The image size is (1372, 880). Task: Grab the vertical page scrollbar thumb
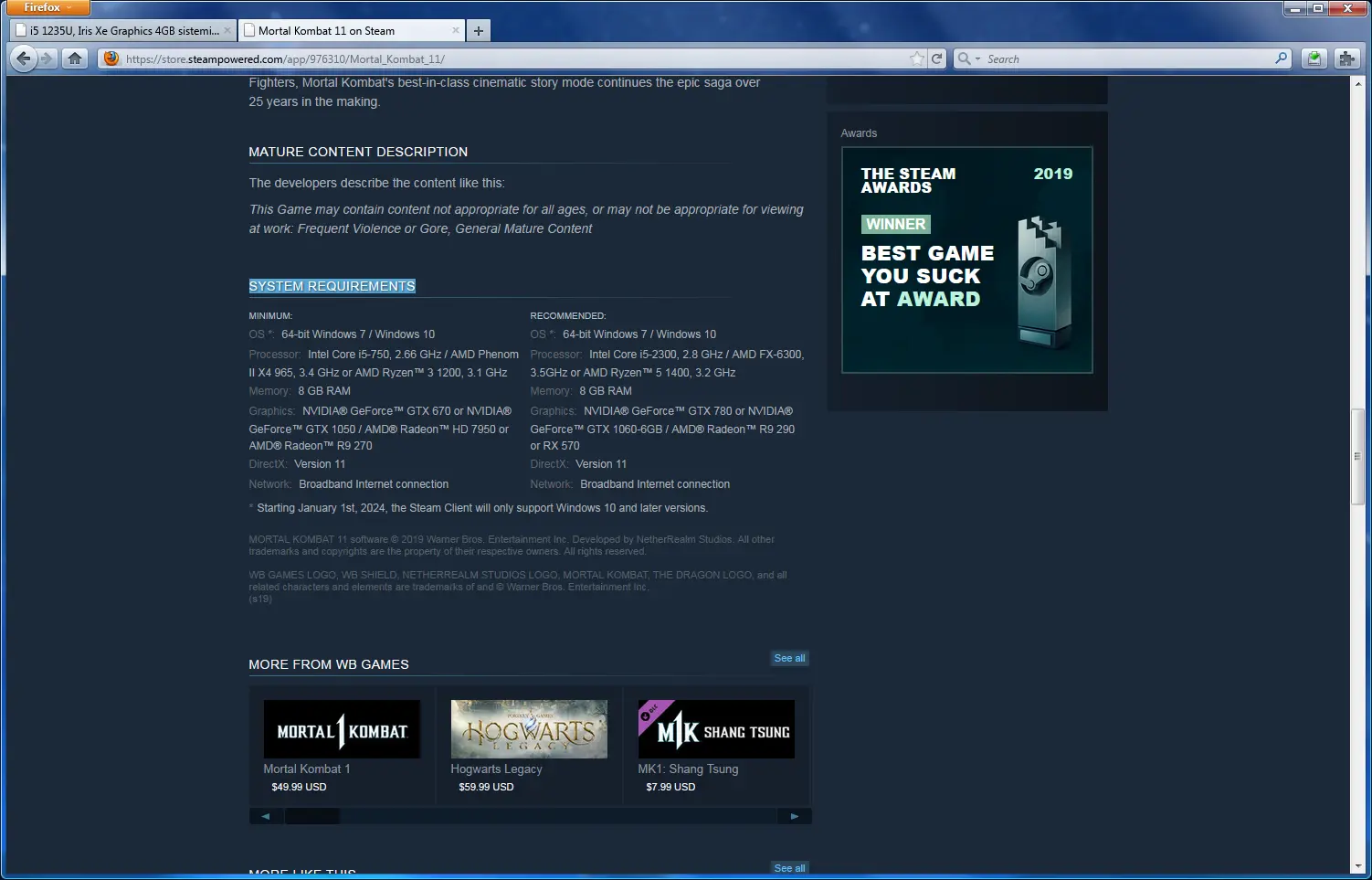[x=1357, y=457]
